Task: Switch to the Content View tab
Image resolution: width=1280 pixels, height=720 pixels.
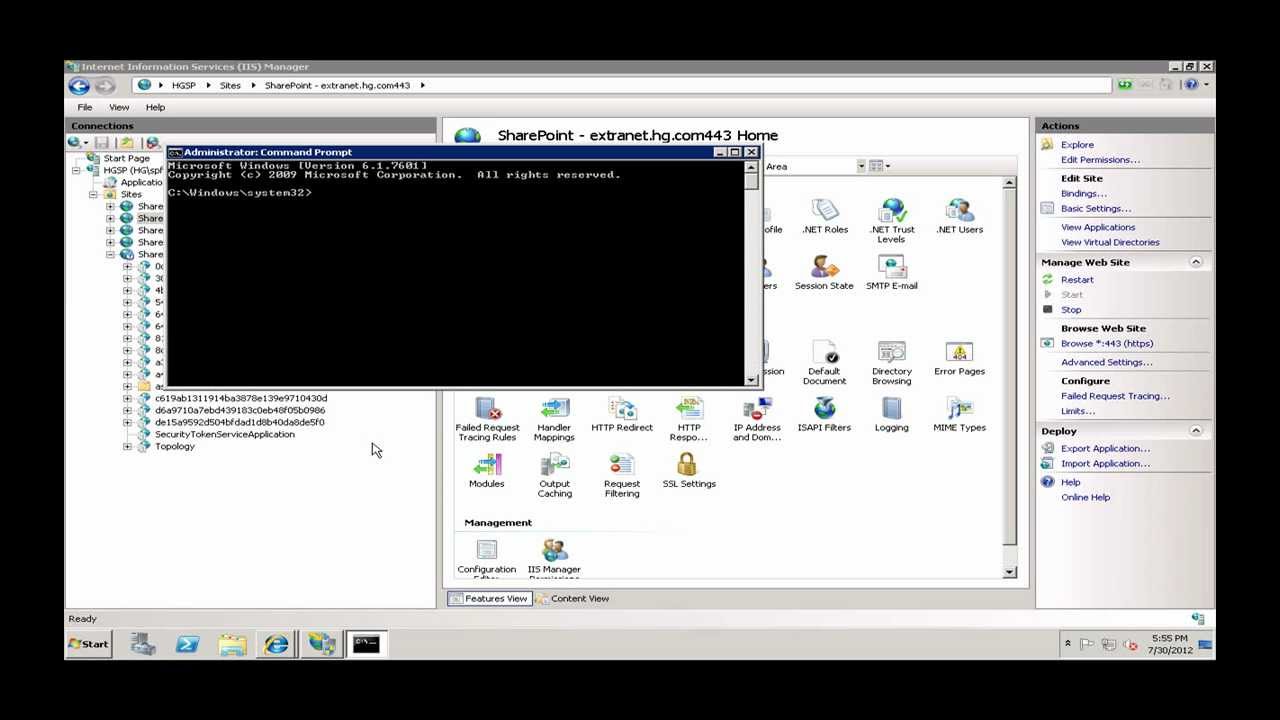Action: tap(572, 599)
